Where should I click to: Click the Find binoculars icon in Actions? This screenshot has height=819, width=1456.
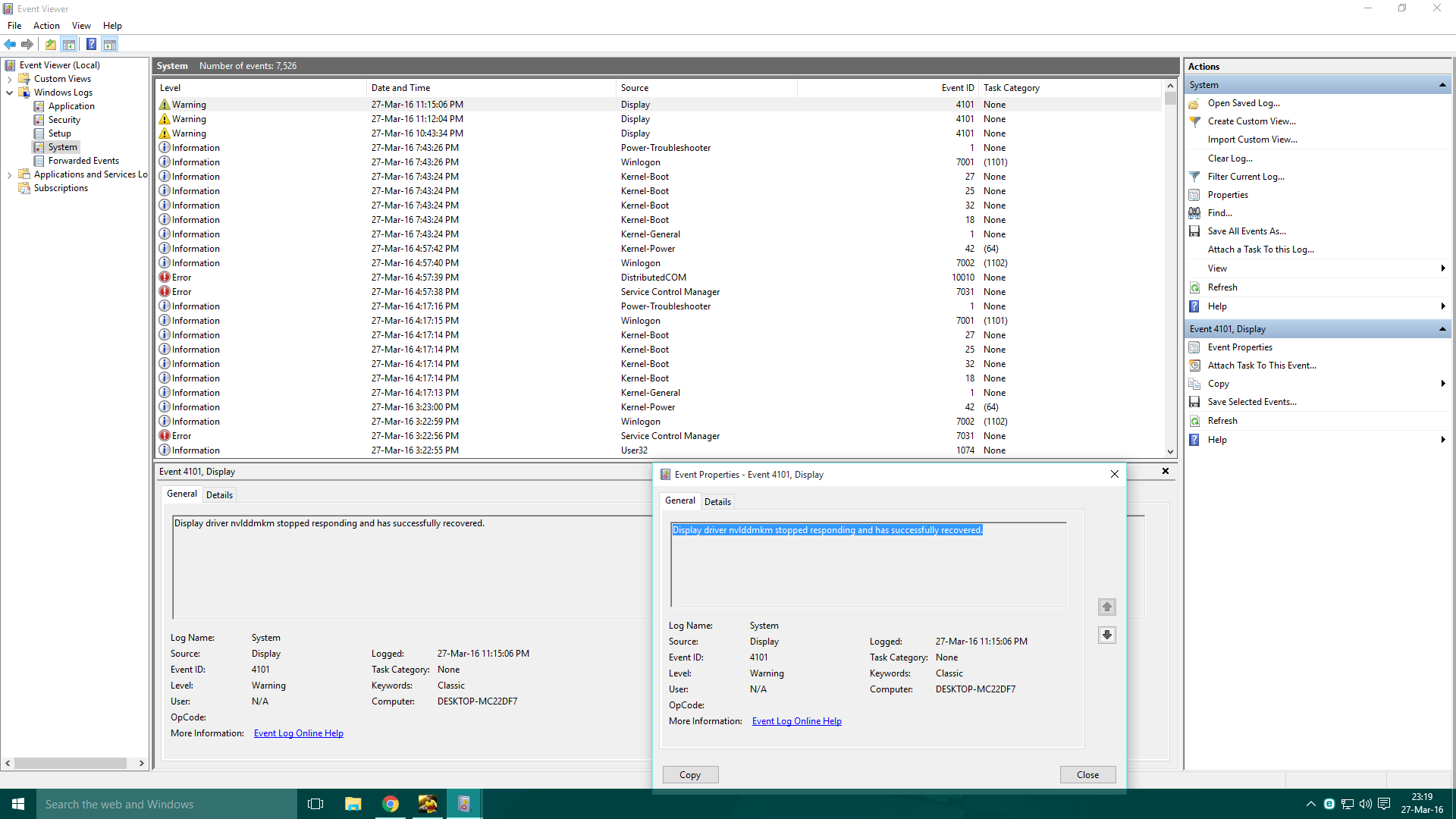[1194, 213]
